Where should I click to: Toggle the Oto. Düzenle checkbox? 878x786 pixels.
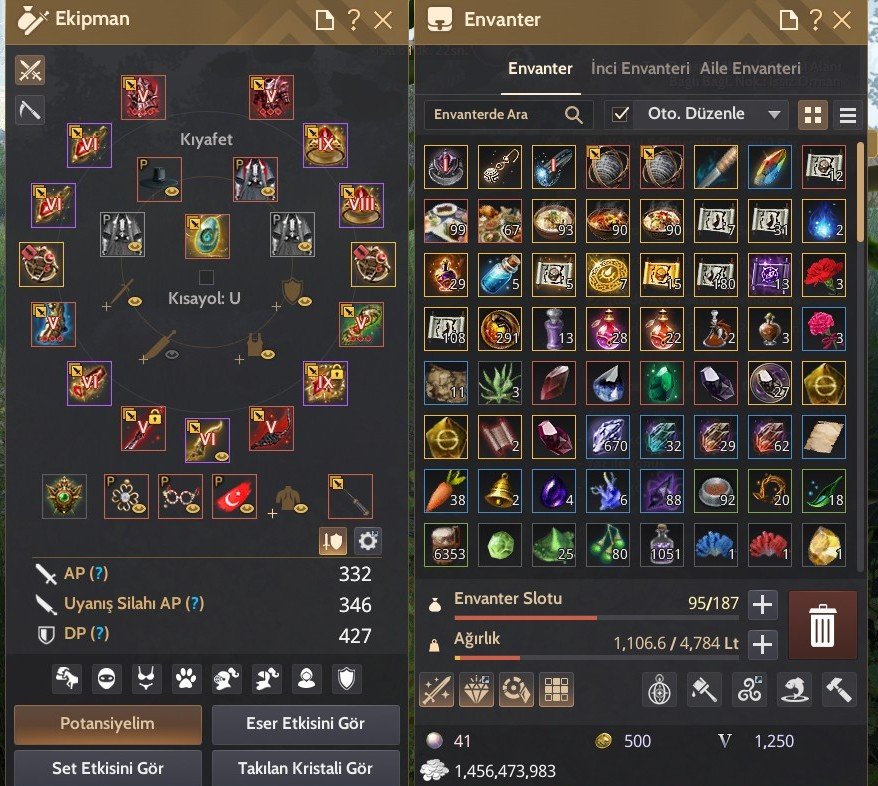pos(620,114)
